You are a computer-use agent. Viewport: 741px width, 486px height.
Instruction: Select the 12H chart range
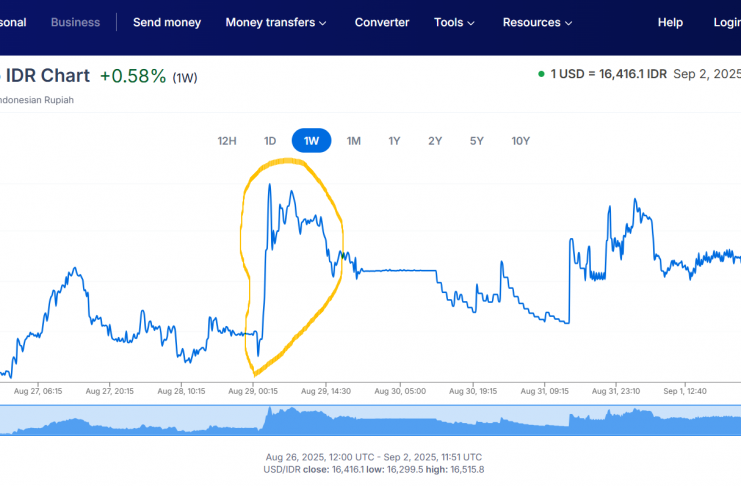(227, 141)
